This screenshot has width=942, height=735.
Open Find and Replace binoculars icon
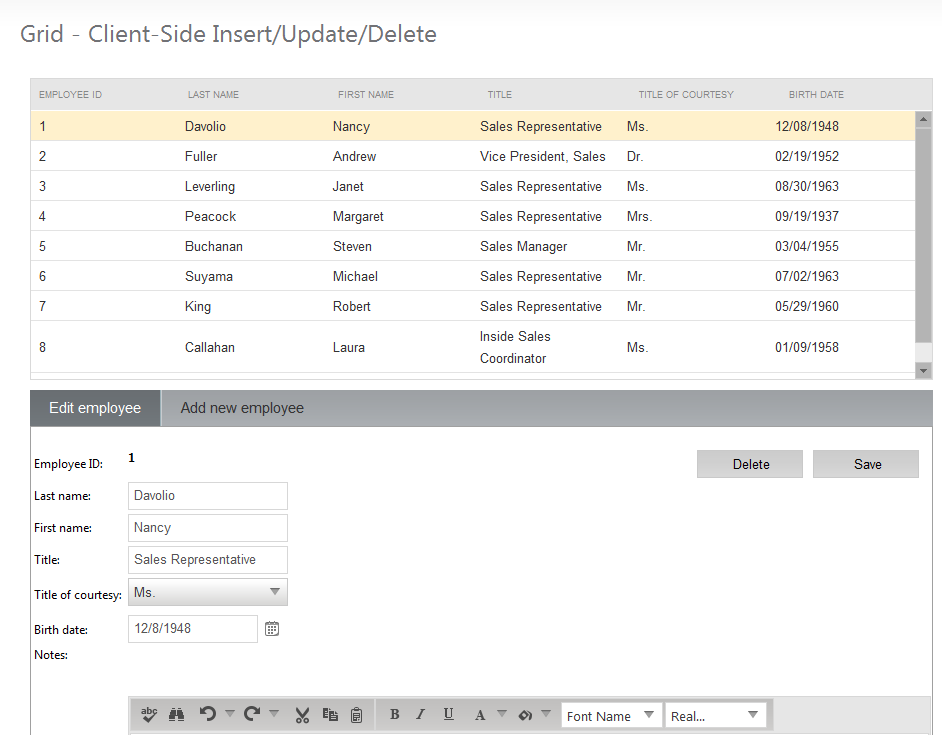click(176, 714)
